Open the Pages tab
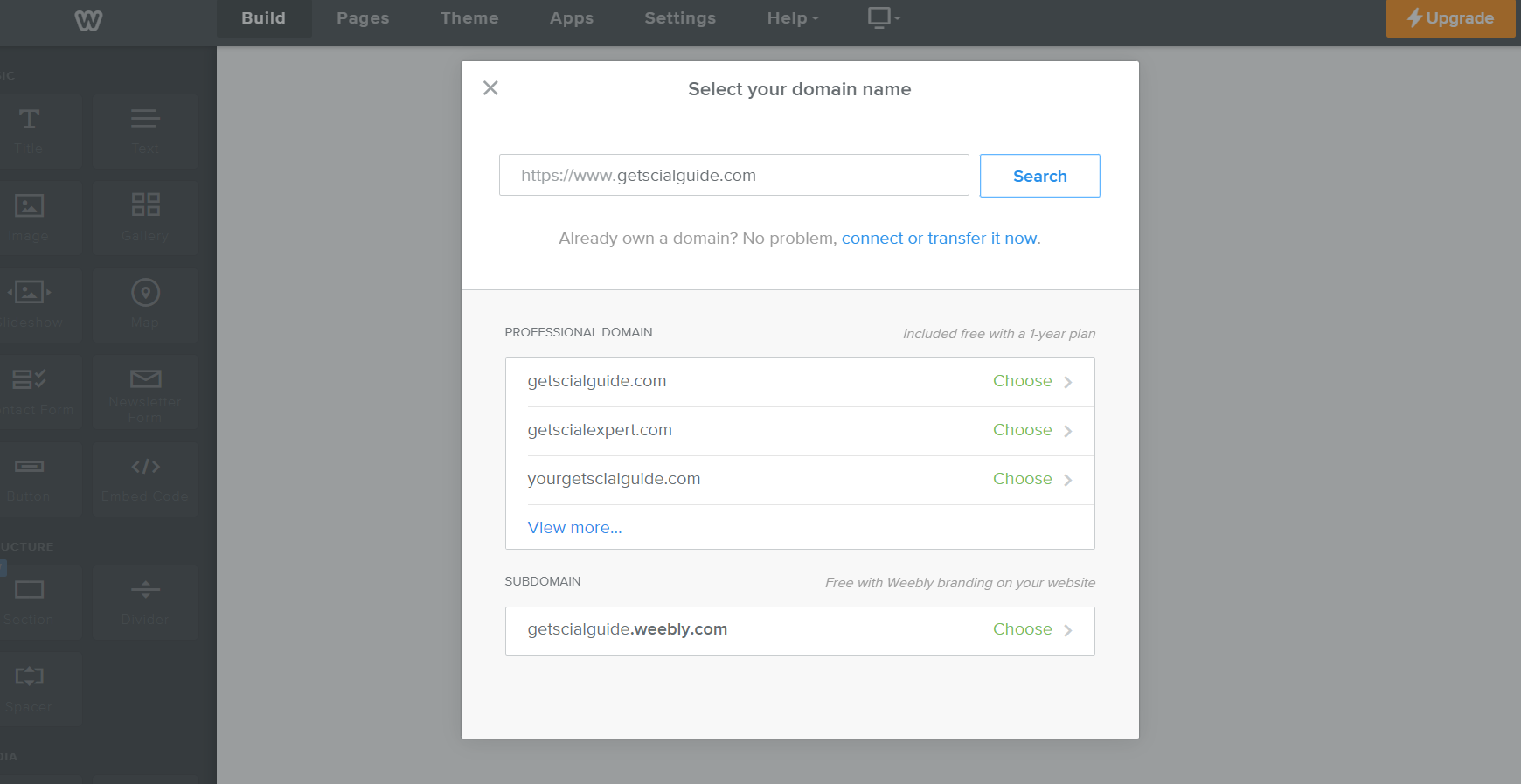The image size is (1521, 784). [x=363, y=18]
